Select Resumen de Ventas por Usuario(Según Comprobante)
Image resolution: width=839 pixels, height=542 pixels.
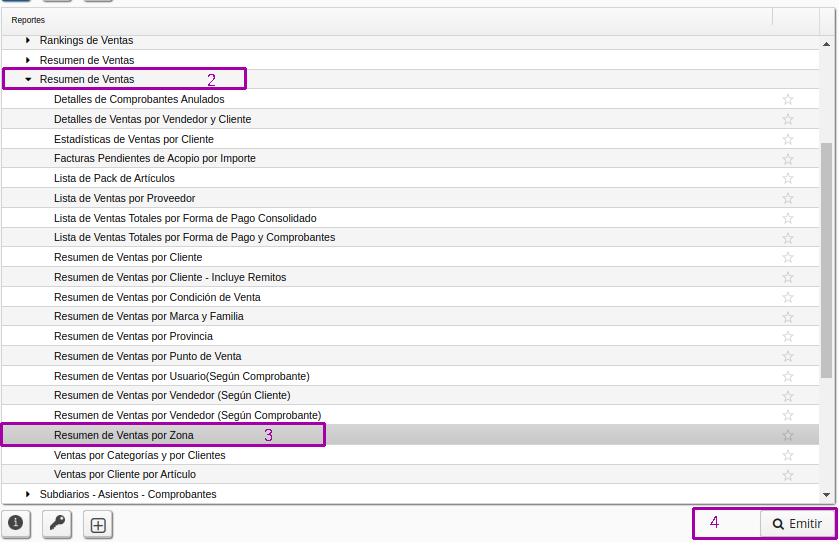(x=410, y=376)
